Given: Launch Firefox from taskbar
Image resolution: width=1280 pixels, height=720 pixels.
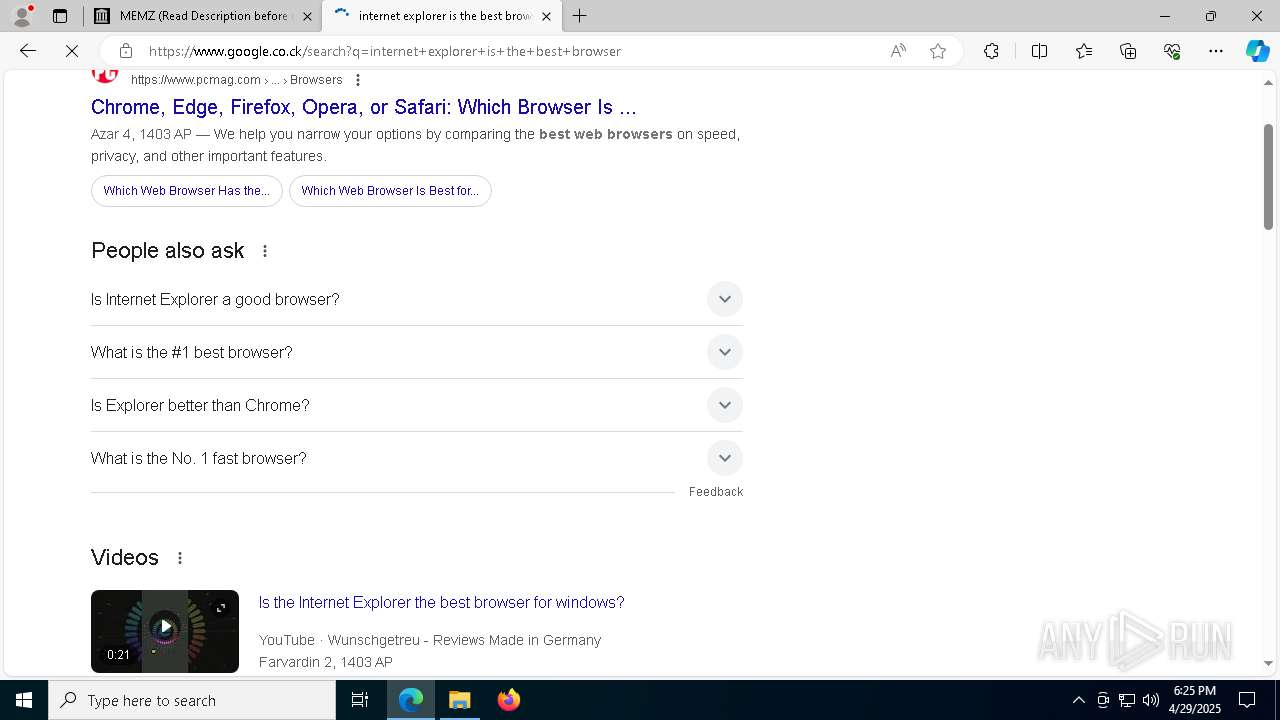Looking at the screenshot, I should (x=508, y=700).
